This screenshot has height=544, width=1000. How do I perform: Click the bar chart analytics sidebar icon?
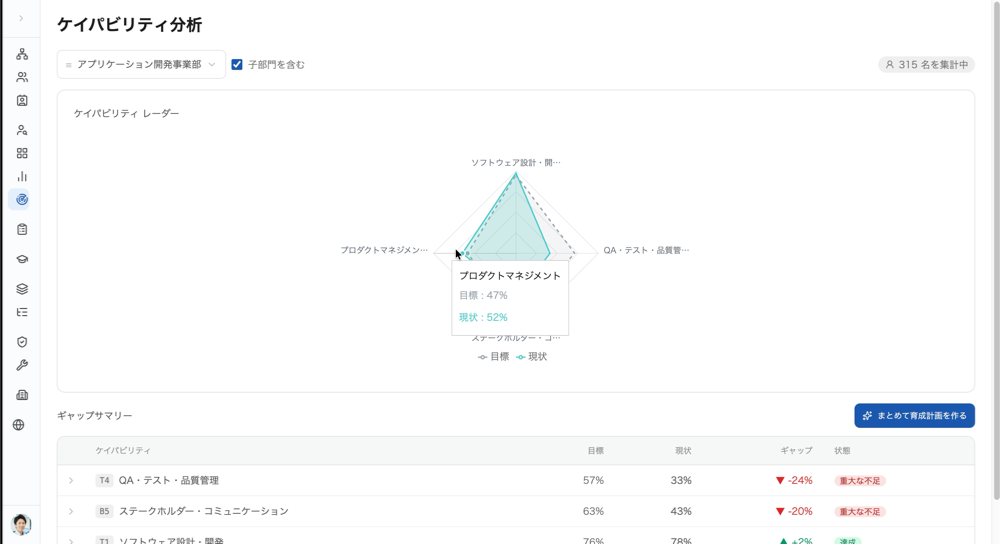[22, 176]
